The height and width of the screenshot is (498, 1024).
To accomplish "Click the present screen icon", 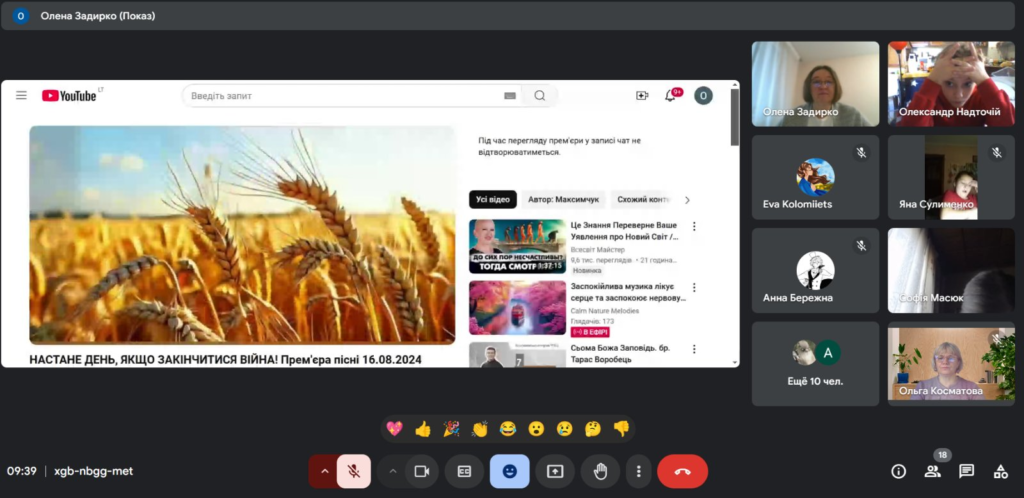I will 555,471.
